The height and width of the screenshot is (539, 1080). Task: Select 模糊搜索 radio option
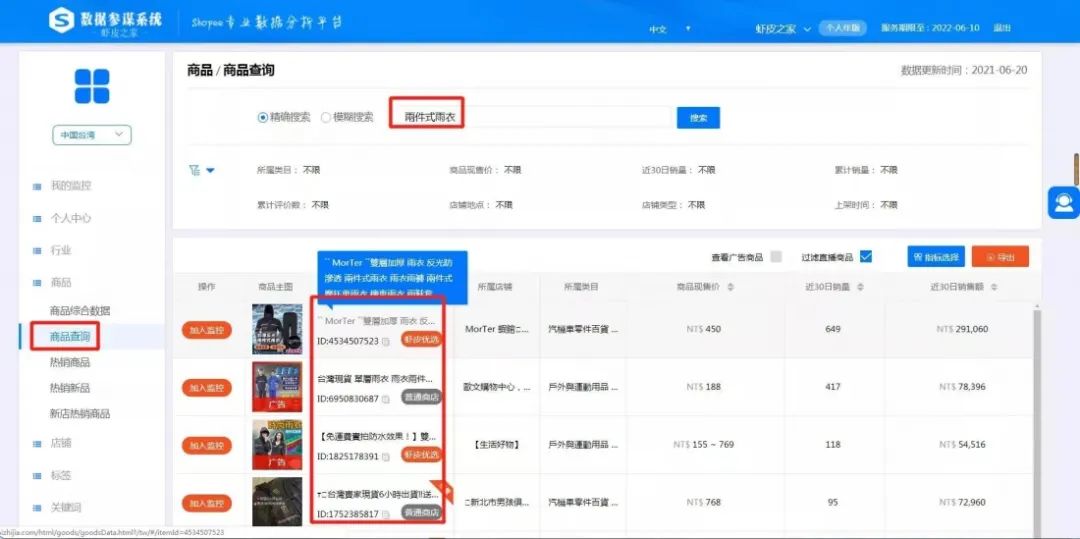[x=326, y=118]
